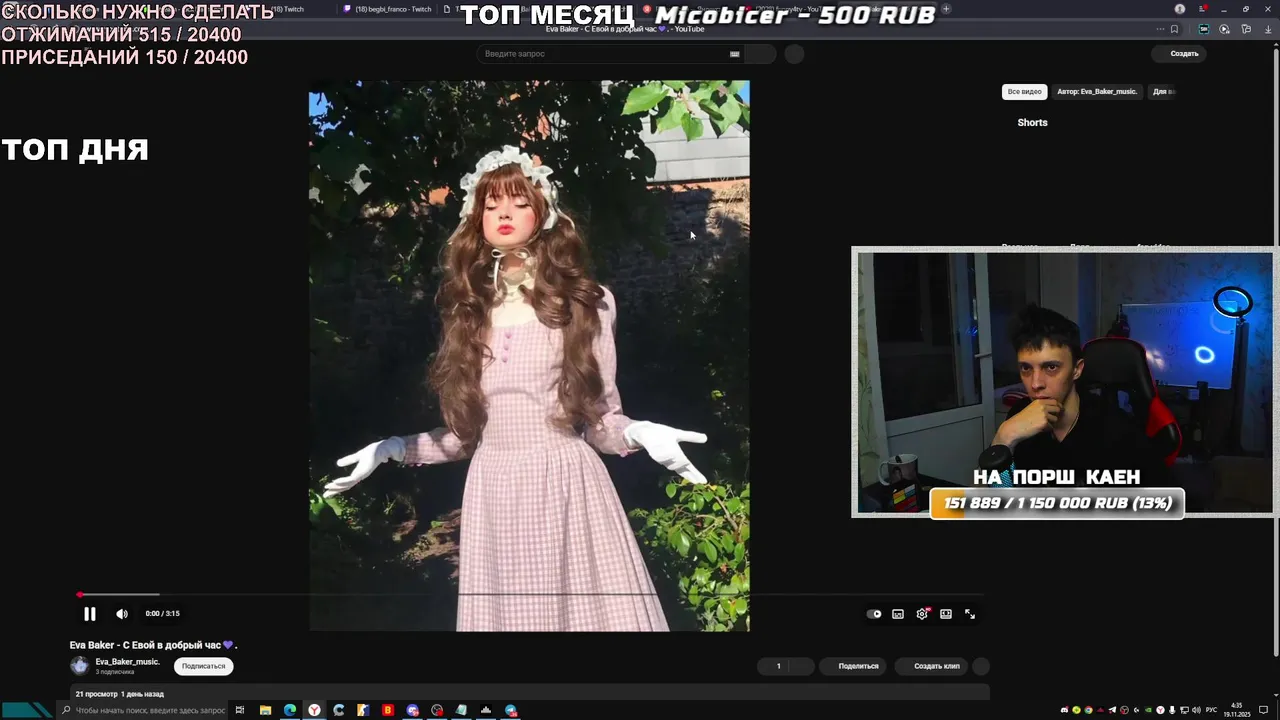The height and width of the screenshot is (720, 1280).
Task: Open player settings gear icon
Action: 922,614
